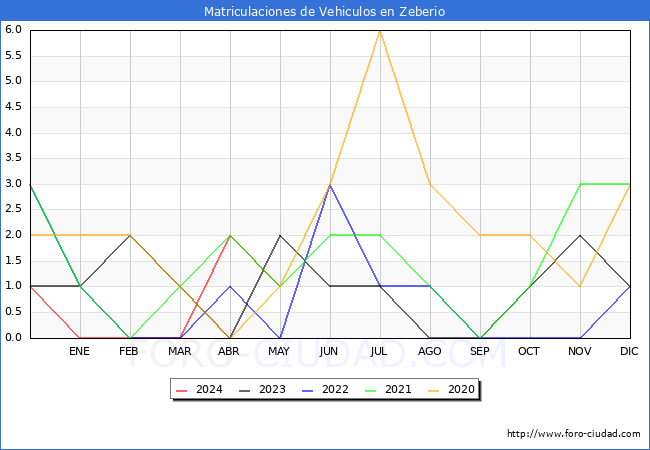Click the 2020 legend entry label
650x450 pixels.
coord(461,390)
